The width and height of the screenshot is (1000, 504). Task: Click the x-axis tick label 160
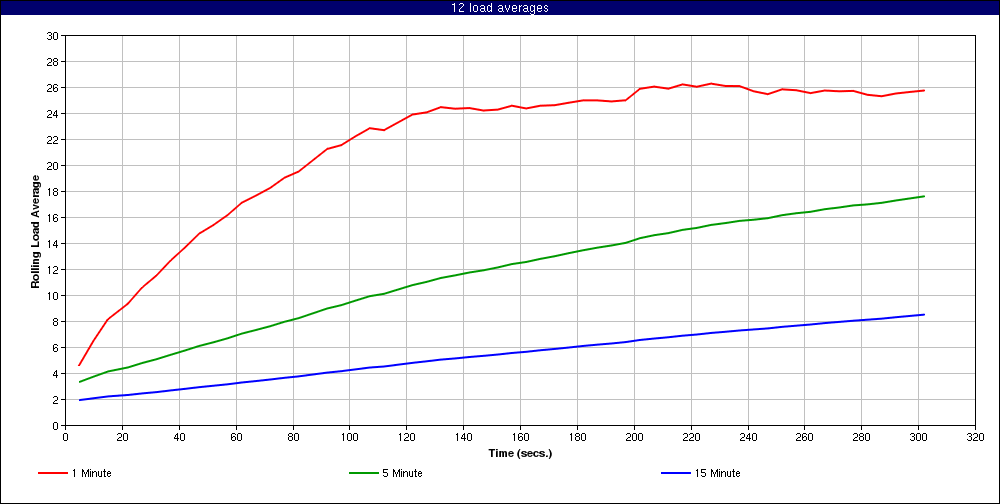[520, 437]
